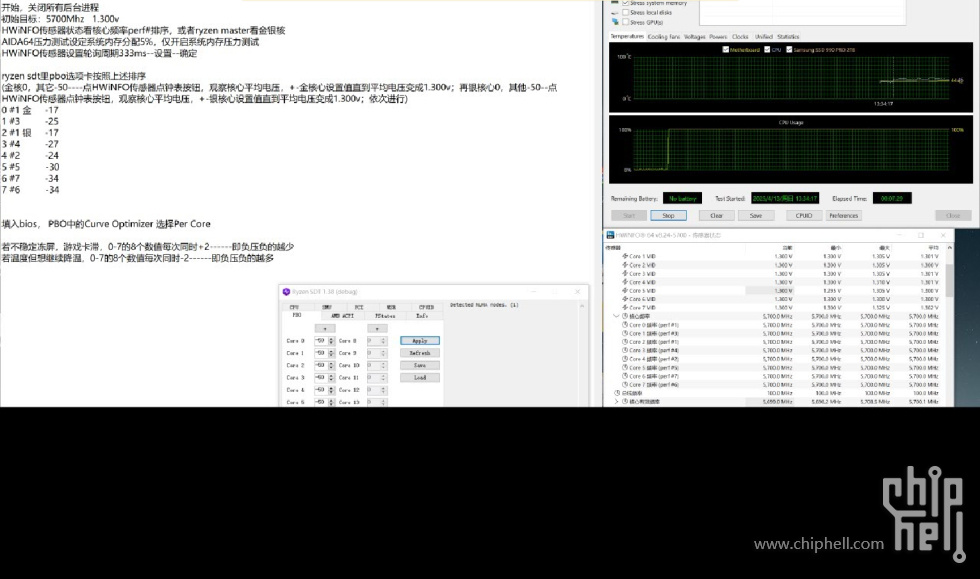Click clock icon beside Core 1 frequency (perf #3)
The image size is (980, 579).
click(x=624, y=333)
